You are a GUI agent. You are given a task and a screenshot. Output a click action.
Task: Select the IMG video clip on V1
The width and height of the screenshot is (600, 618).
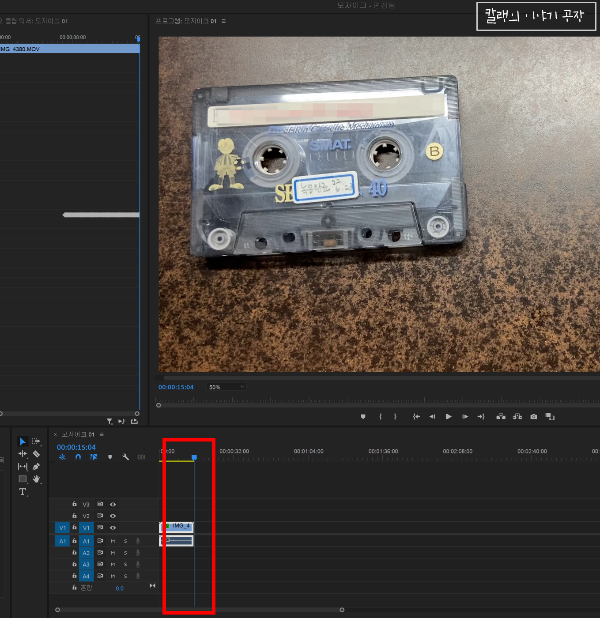176,527
